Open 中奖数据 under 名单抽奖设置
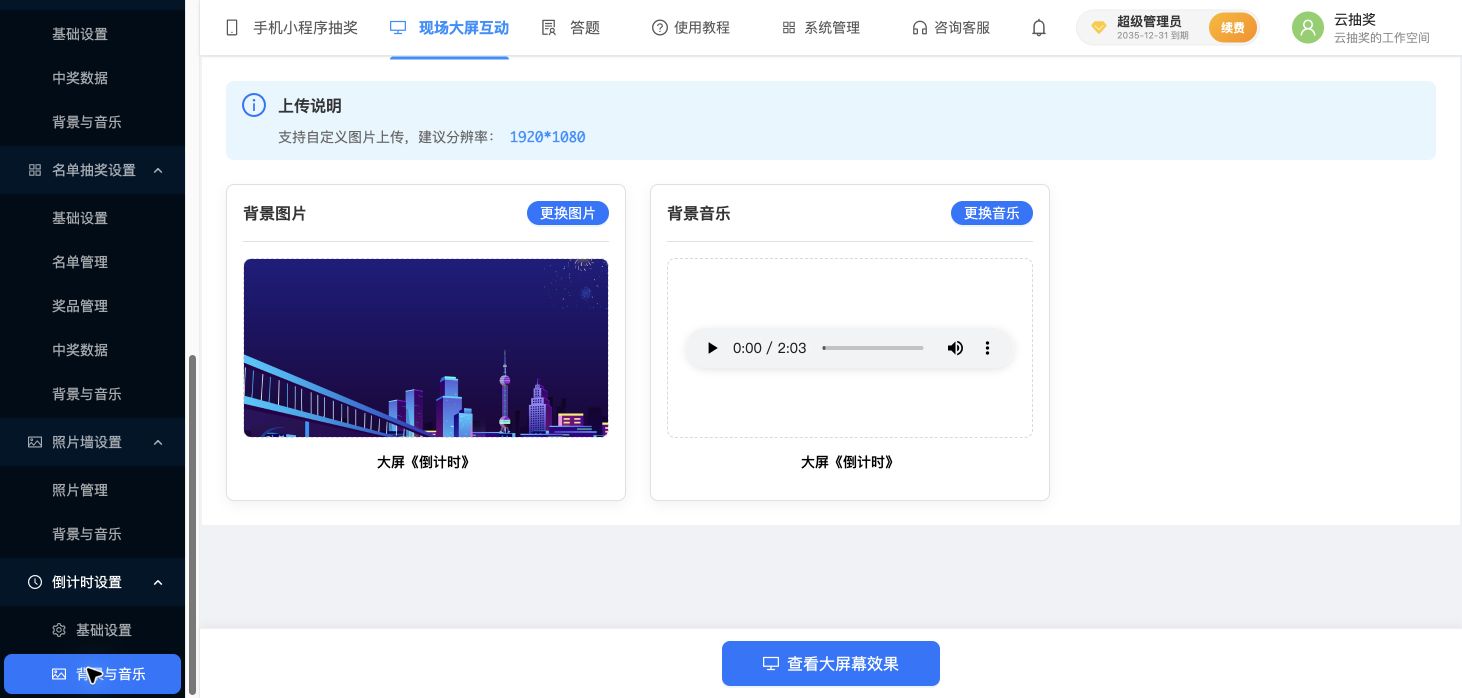Viewport: 1462px width, 698px height. tap(80, 350)
